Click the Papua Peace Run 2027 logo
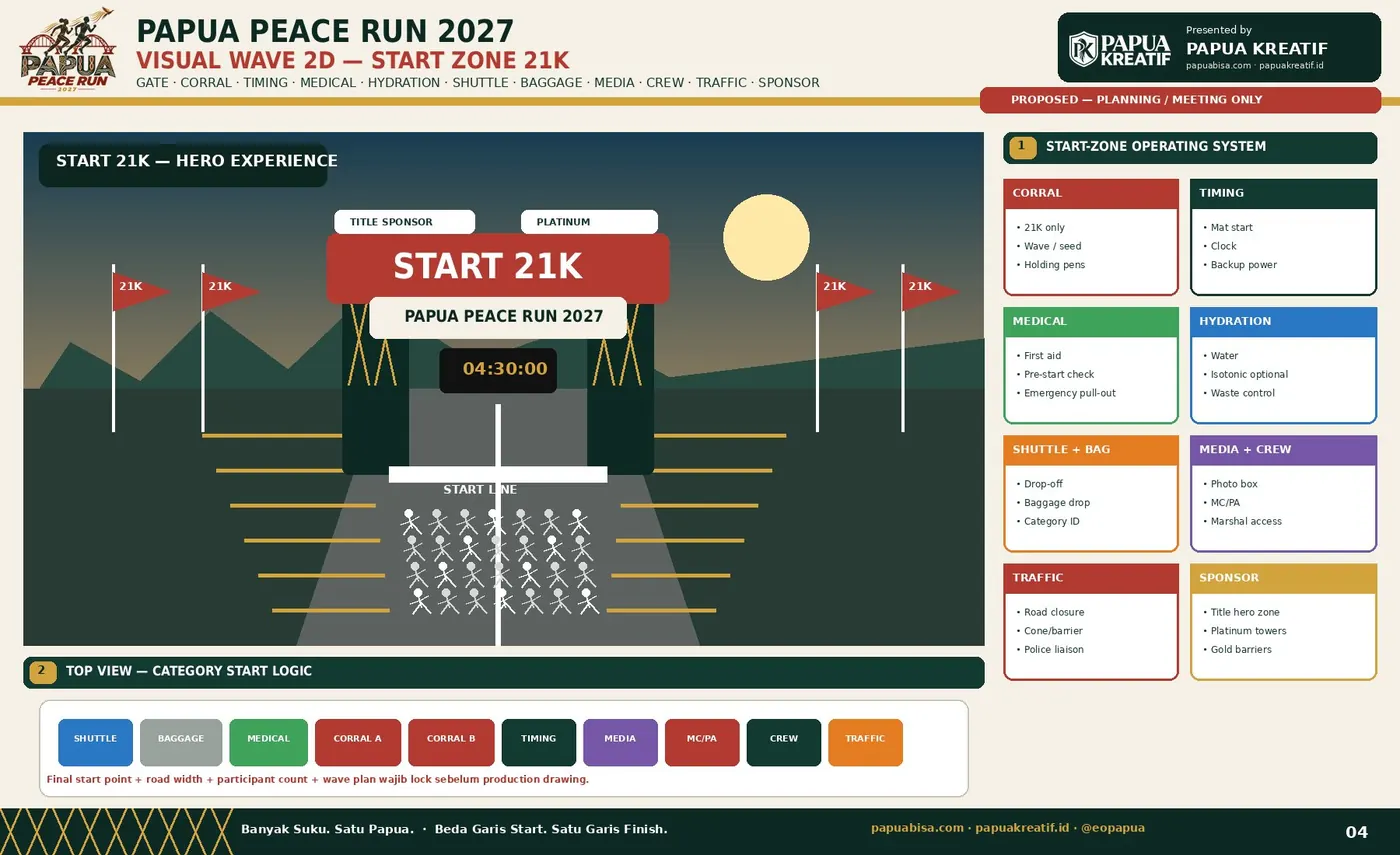 click(x=68, y=50)
